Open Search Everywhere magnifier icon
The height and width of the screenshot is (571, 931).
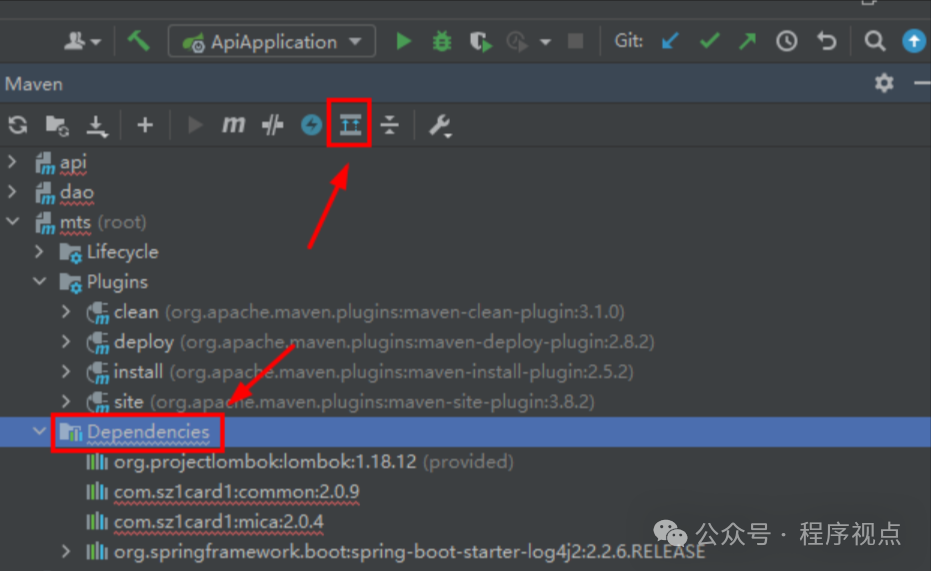pos(875,42)
